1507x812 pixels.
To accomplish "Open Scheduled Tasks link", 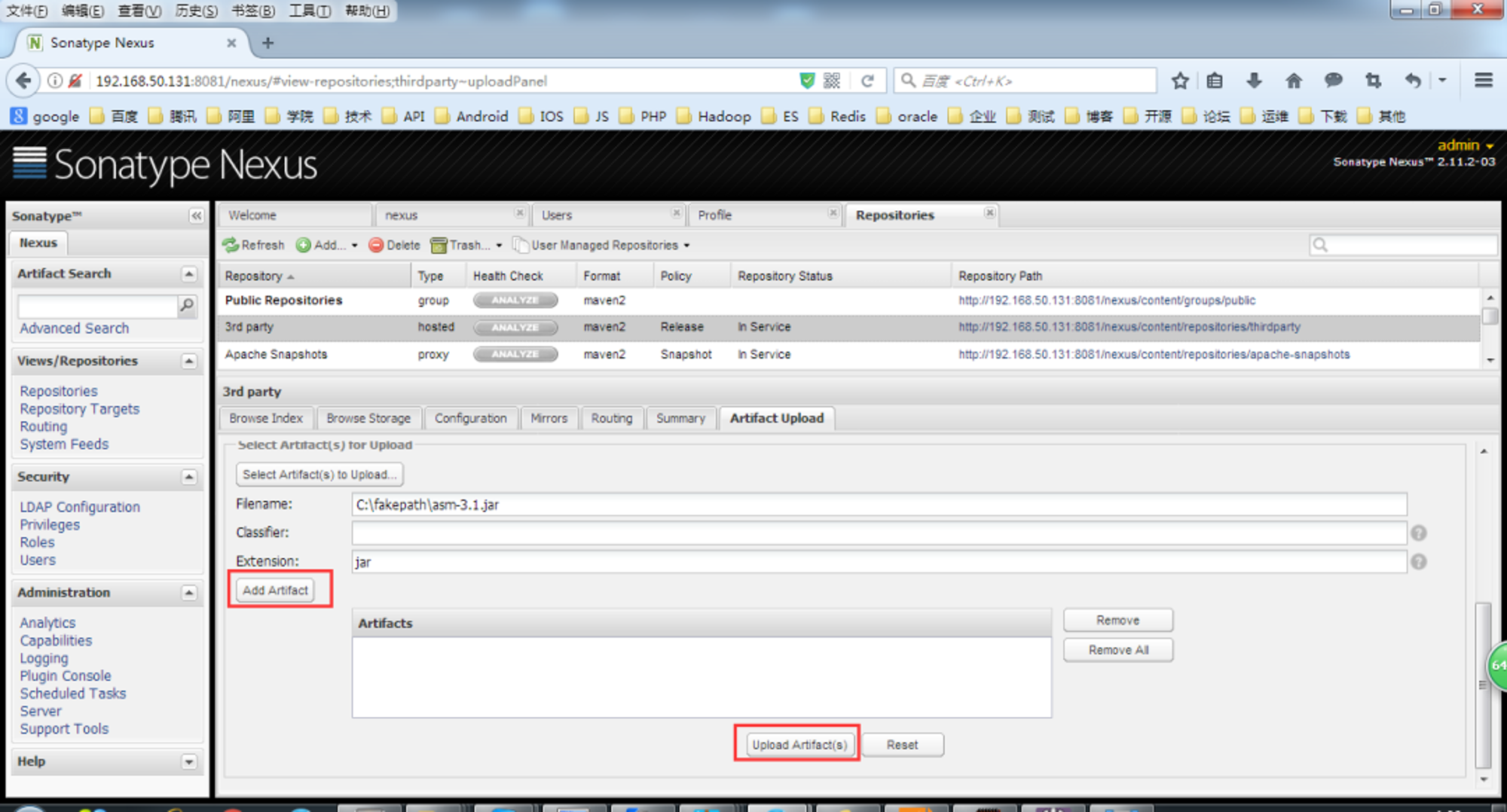I will pos(72,694).
